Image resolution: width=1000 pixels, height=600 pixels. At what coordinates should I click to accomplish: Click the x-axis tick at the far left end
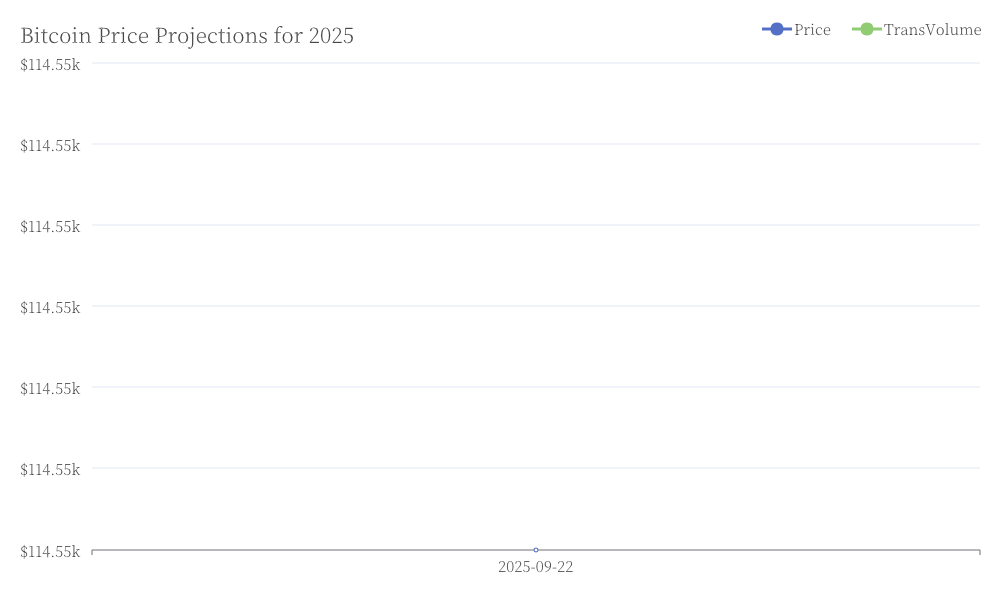tap(92, 552)
